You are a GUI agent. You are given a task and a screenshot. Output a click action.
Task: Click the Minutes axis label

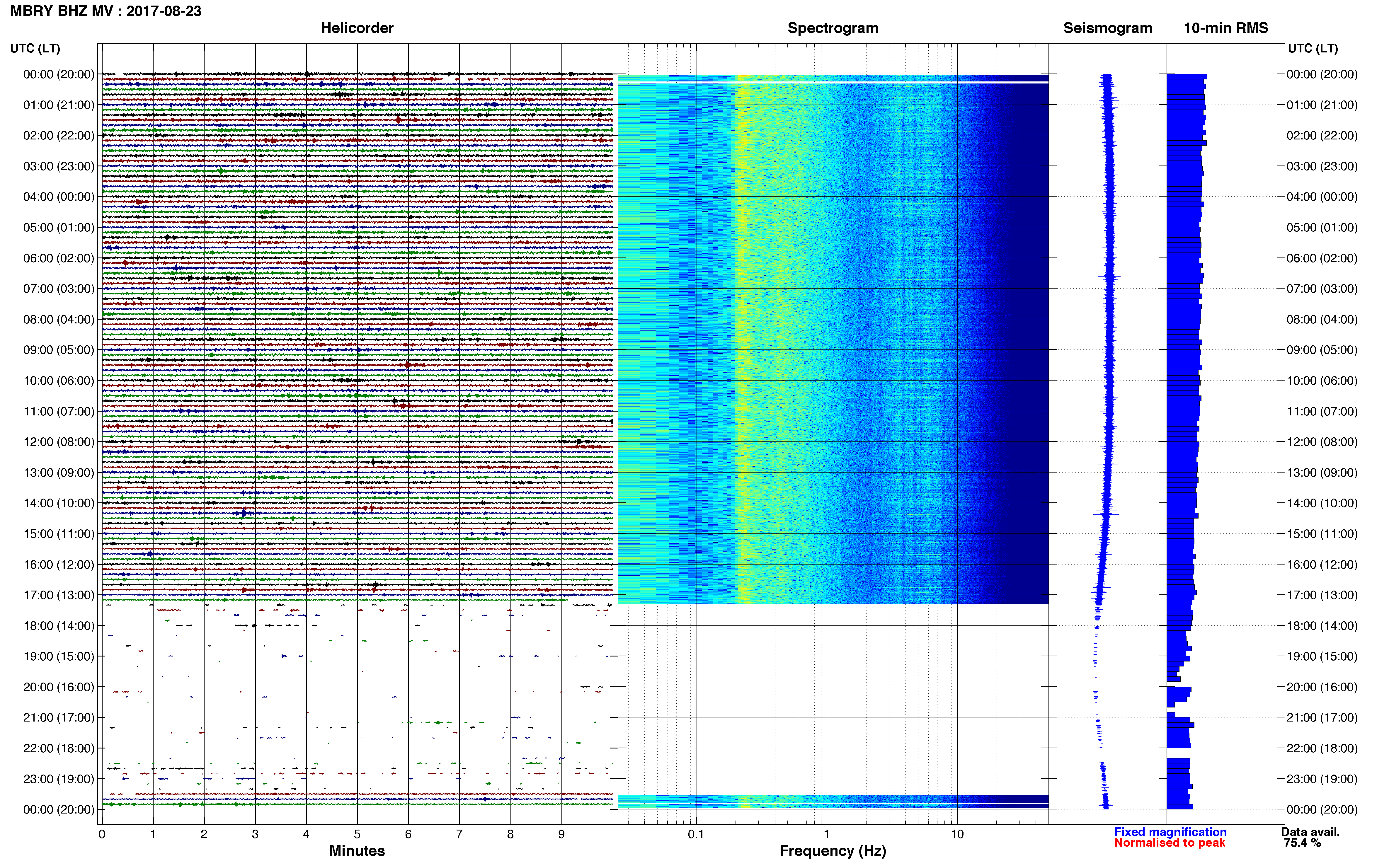coord(357,851)
